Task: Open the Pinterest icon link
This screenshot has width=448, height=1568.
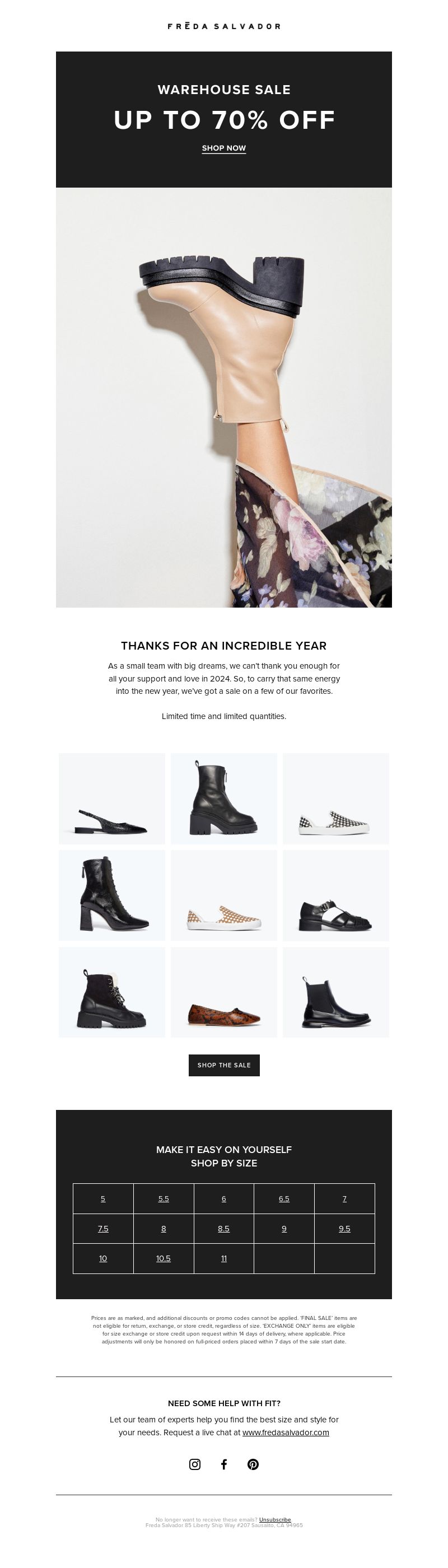Action: click(x=253, y=1464)
